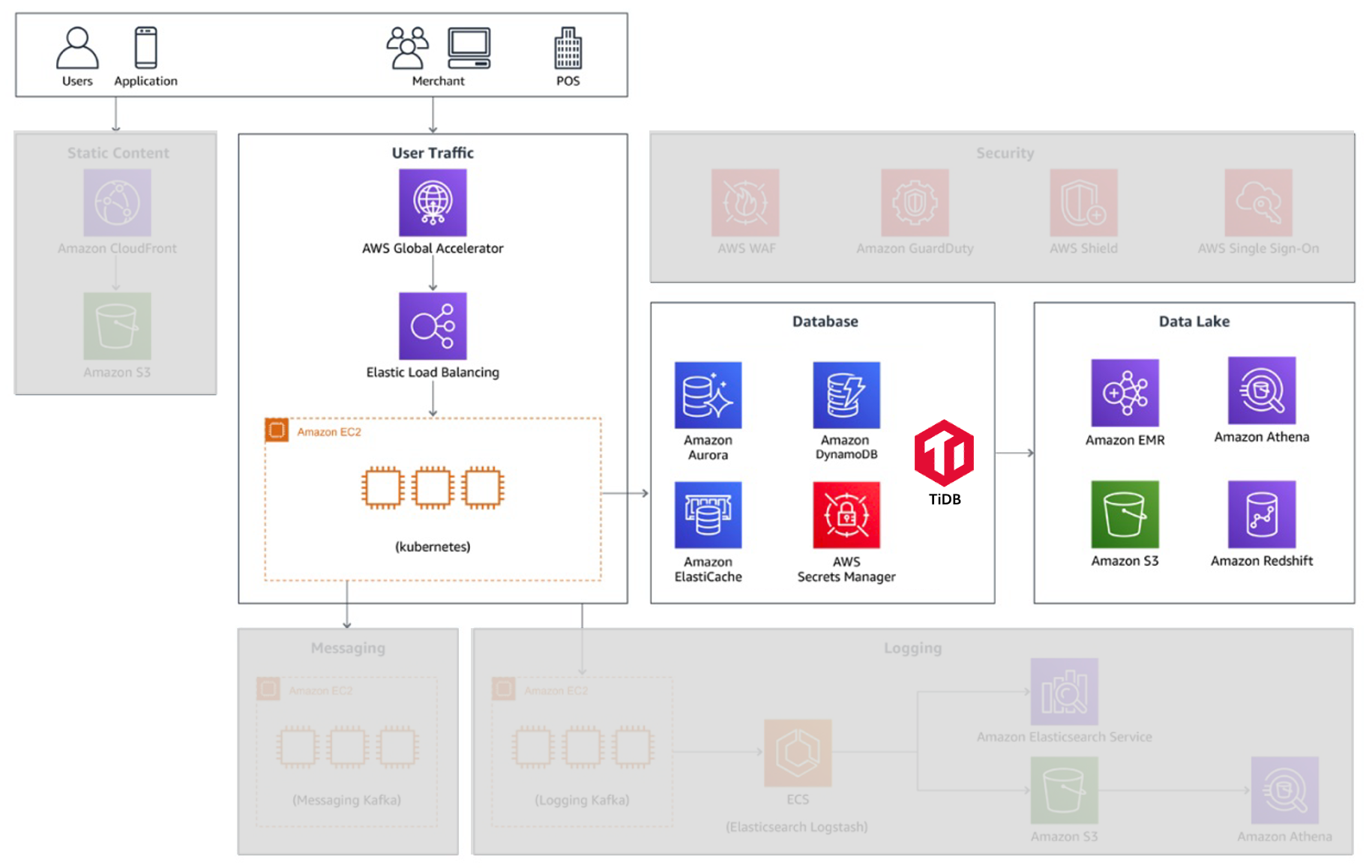Click the Amazon Athena icon in Data Lake
Screen dimensions: 1372x868
click(1261, 391)
